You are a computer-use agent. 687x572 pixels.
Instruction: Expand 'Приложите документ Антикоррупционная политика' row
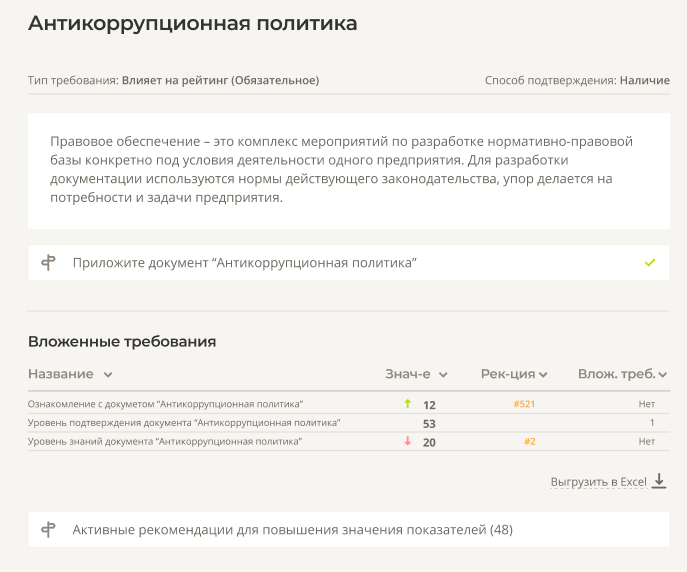click(349, 263)
